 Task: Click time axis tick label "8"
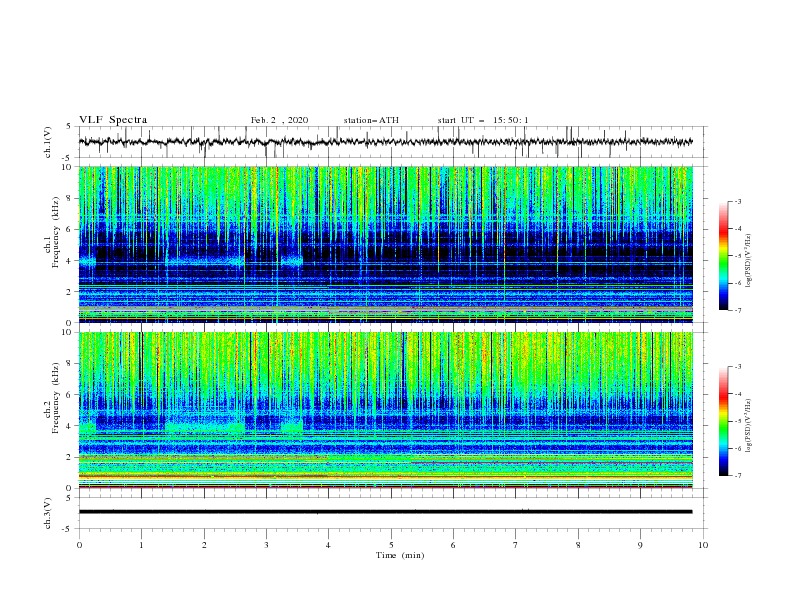click(578, 545)
